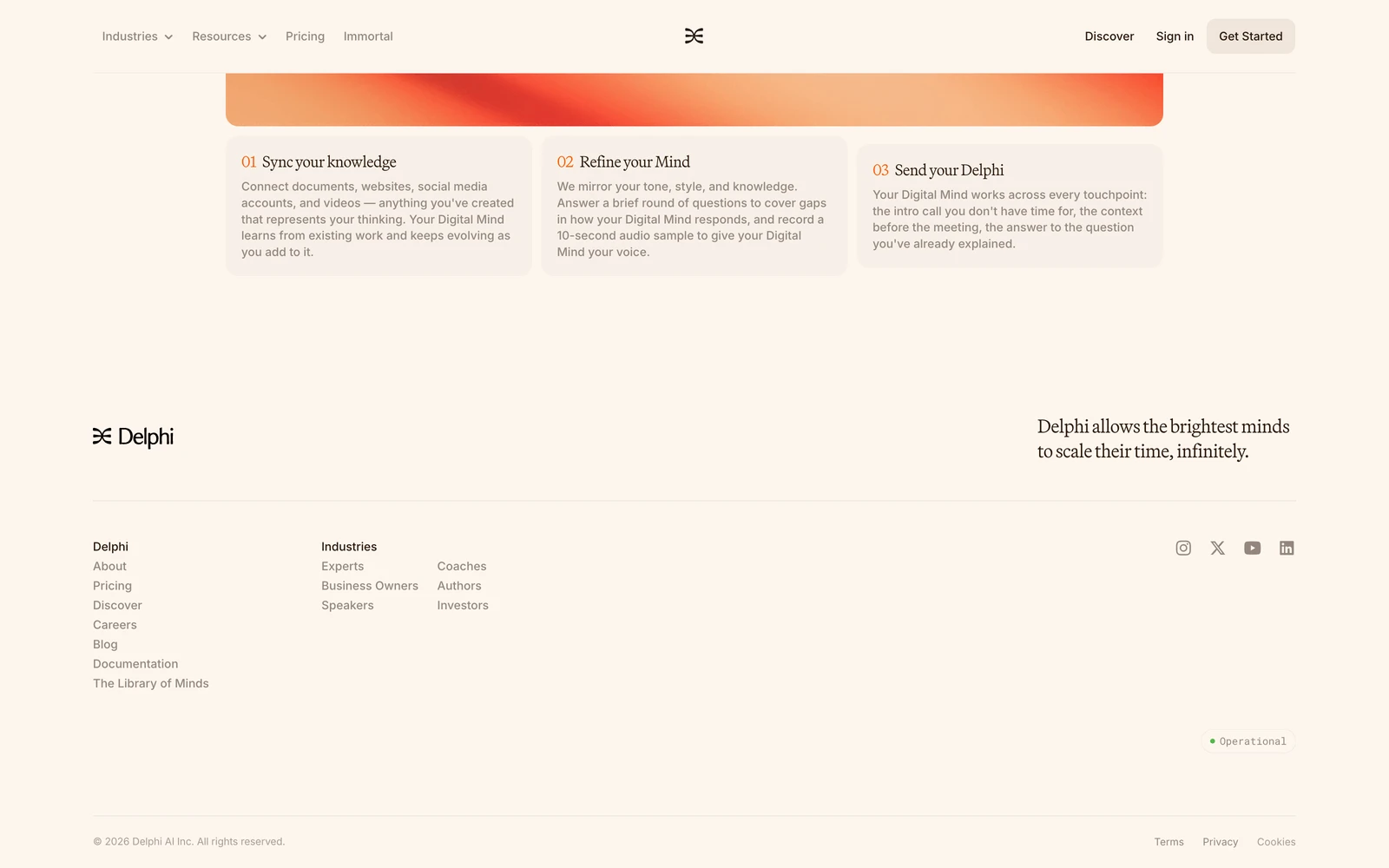The image size is (1389, 868).
Task: Open the About footer link
Action: click(x=109, y=566)
